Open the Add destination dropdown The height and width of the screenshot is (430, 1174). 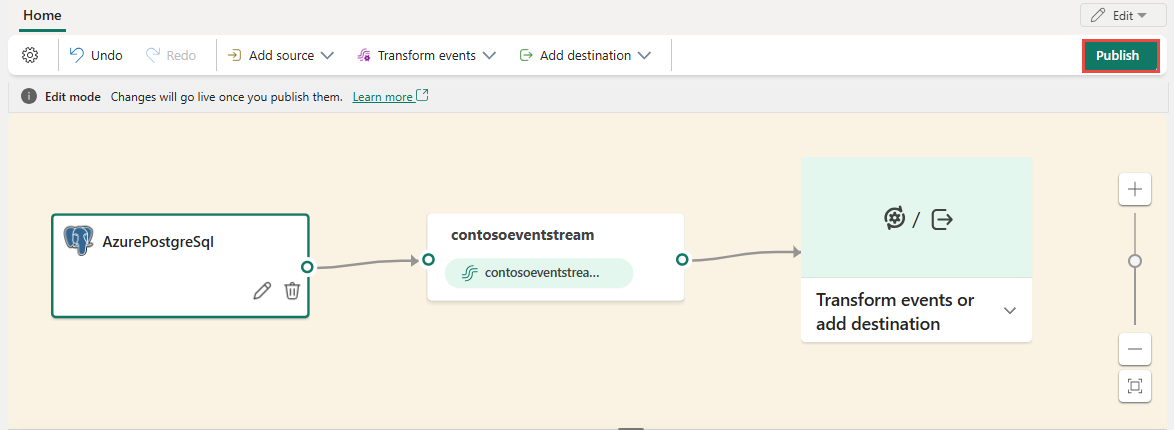[x=585, y=55]
